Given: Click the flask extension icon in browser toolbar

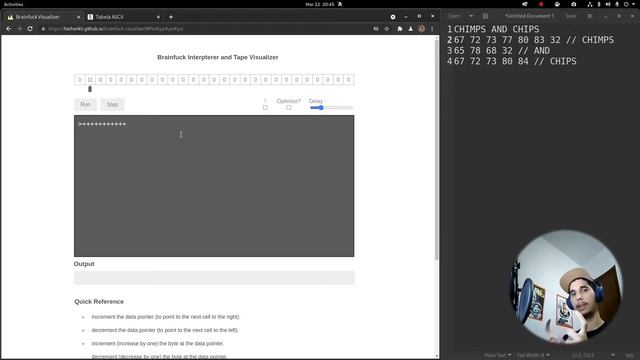Looking at the screenshot, I should pyautogui.click(x=411, y=29).
